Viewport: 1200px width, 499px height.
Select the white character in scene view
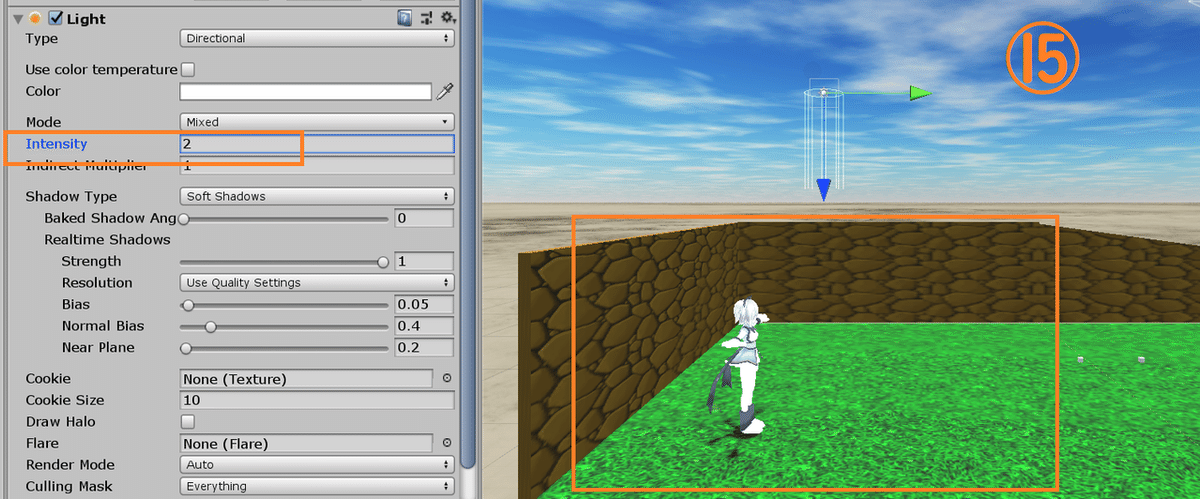point(746,365)
